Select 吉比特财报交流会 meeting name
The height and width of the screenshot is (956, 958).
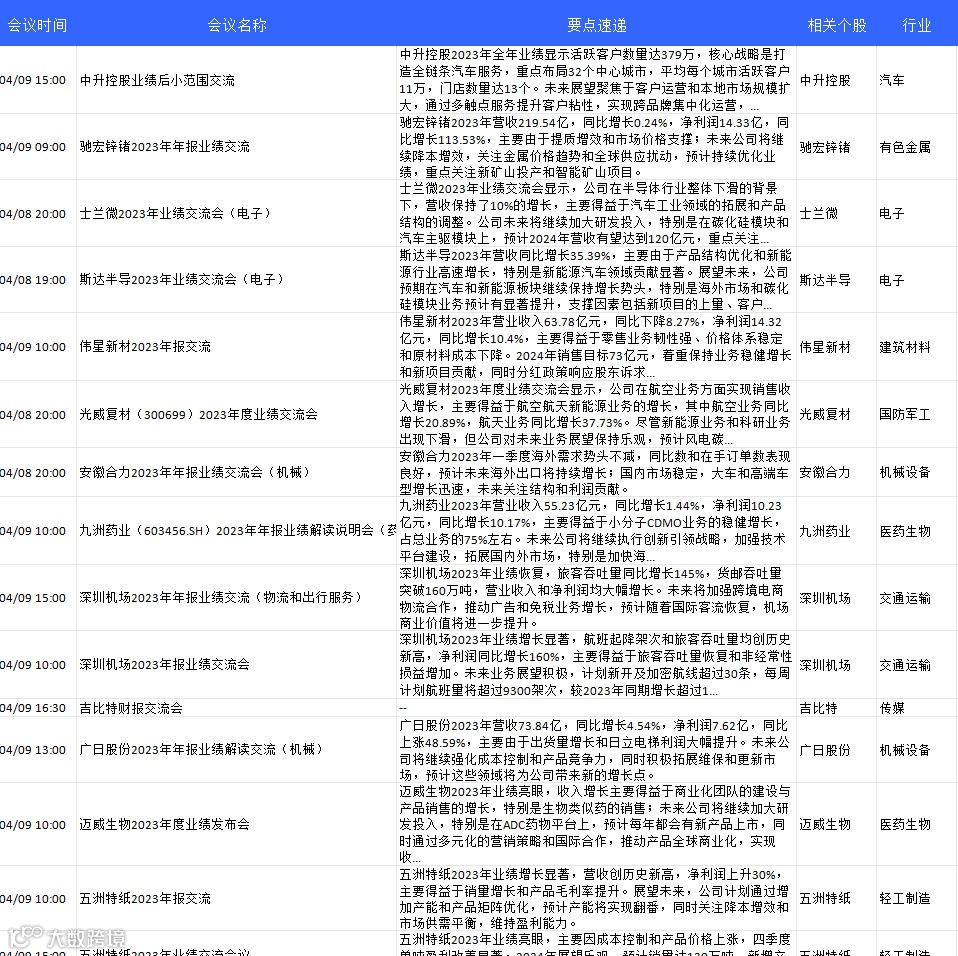coord(131,708)
